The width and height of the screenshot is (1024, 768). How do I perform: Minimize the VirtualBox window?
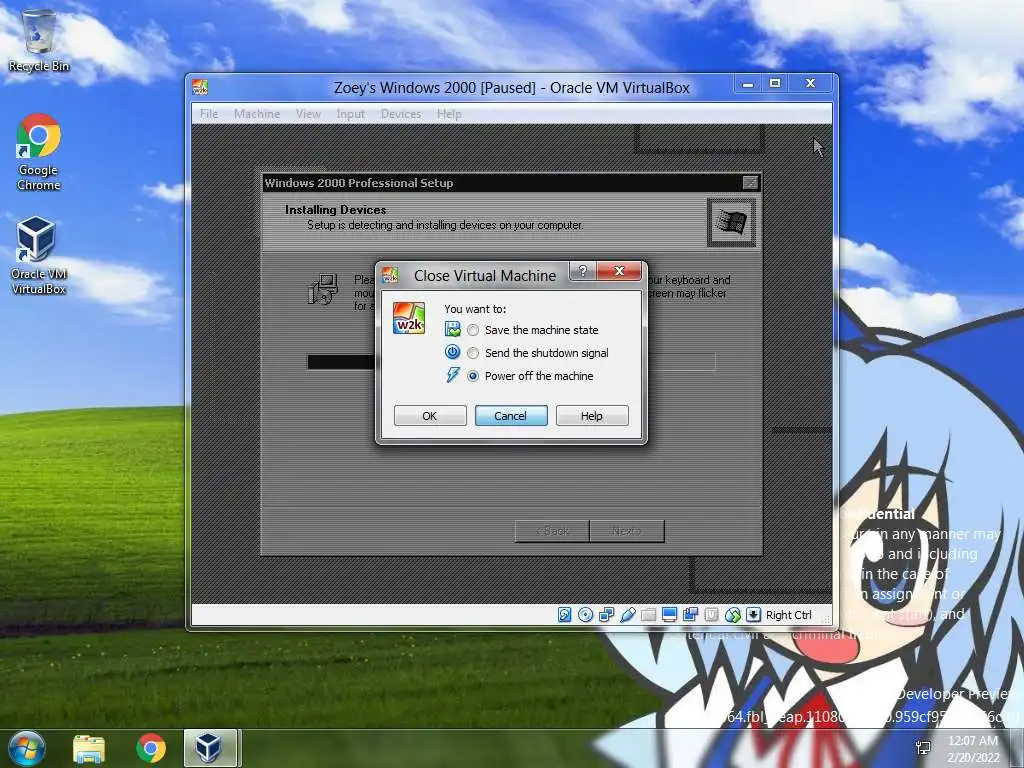click(748, 84)
